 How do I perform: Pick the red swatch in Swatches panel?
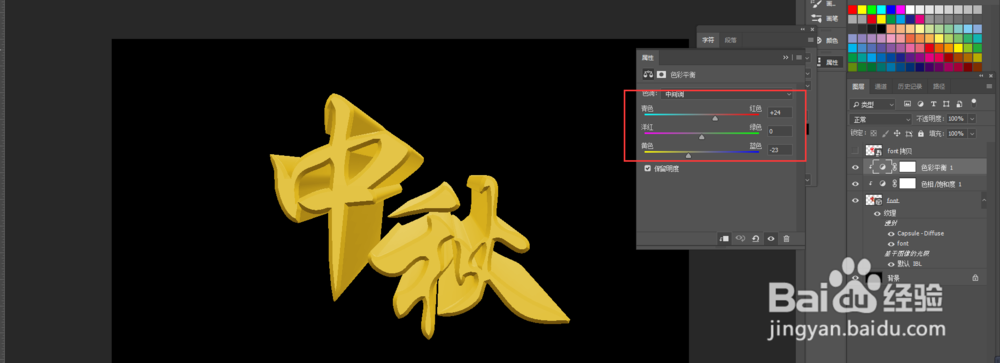(x=853, y=10)
